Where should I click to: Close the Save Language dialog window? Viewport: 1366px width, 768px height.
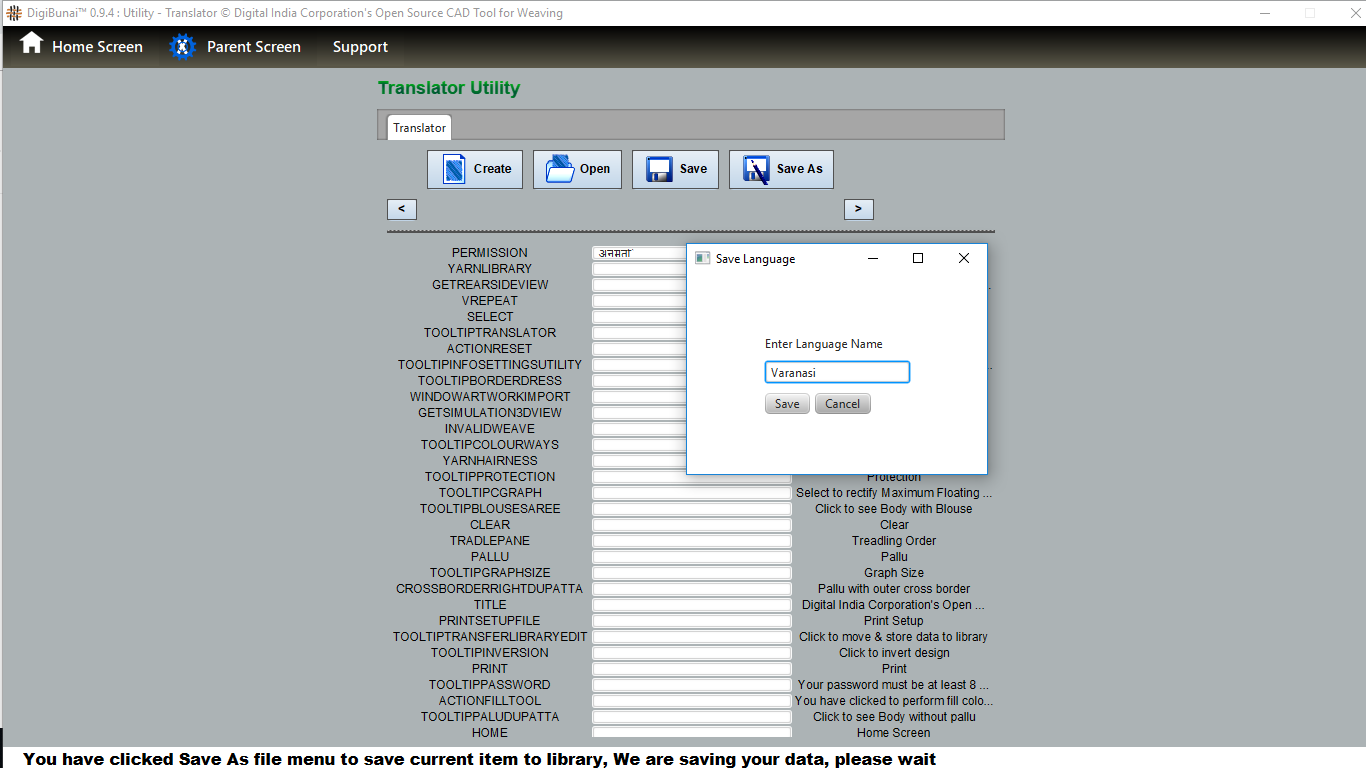[964, 258]
